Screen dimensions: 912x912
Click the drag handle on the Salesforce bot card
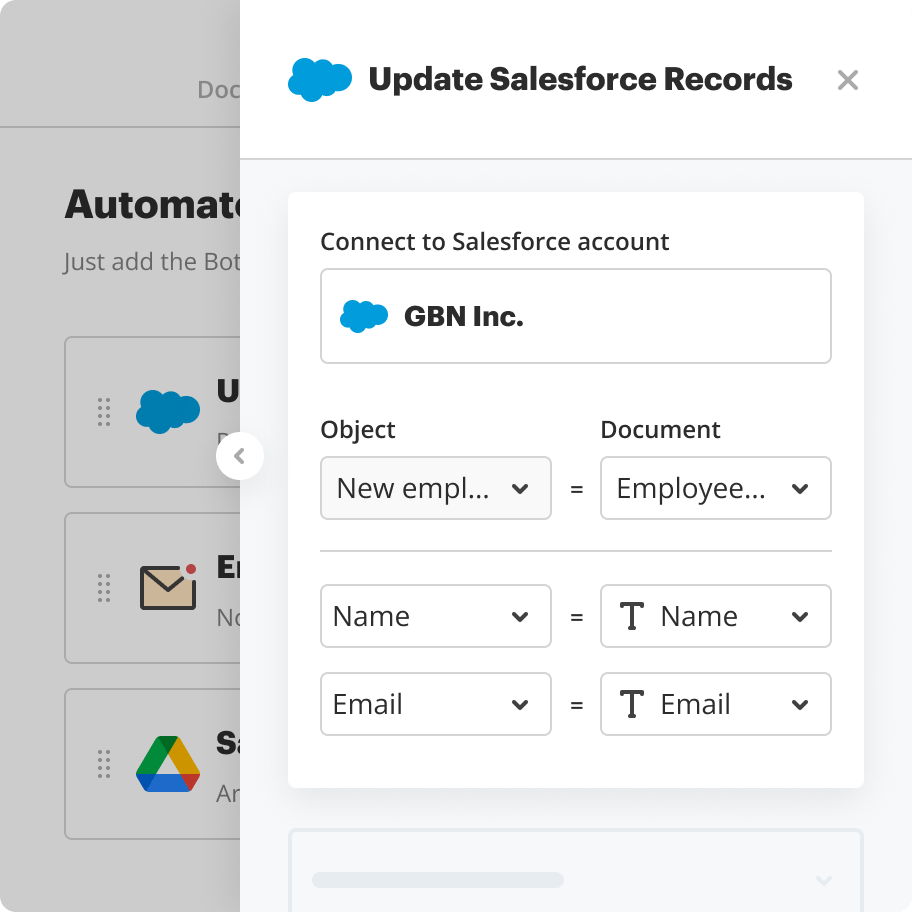click(104, 412)
